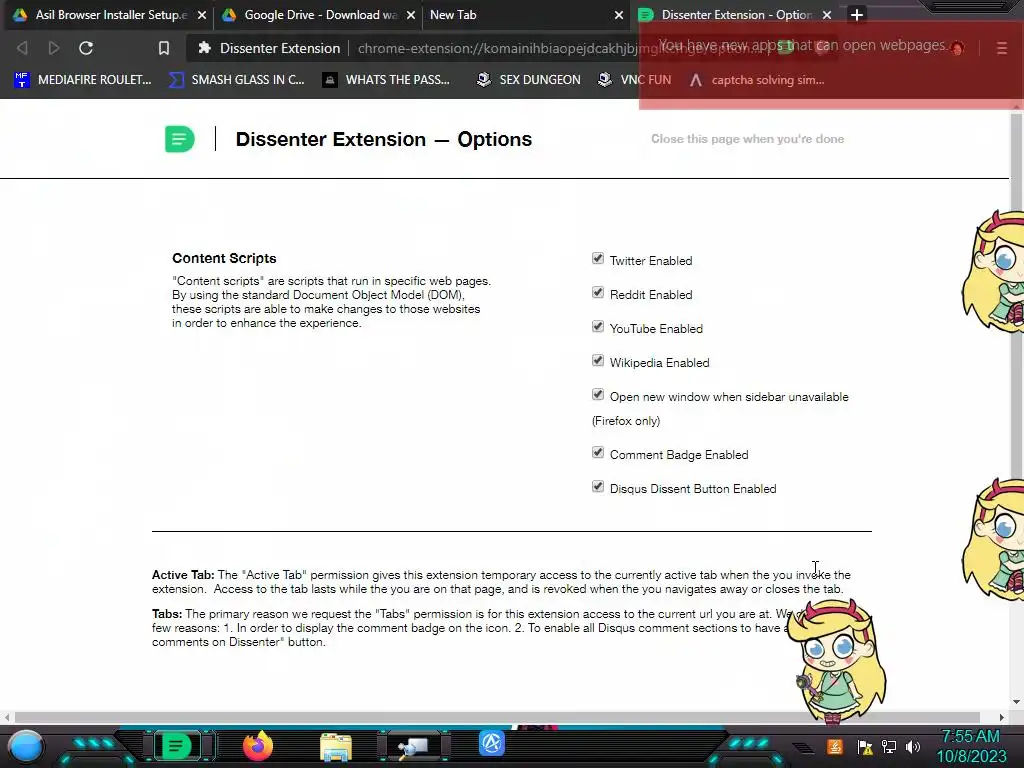The width and height of the screenshot is (1024, 768).
Task: Open MEDIAFIRE ROULET... bookmark
Action: 83,80
